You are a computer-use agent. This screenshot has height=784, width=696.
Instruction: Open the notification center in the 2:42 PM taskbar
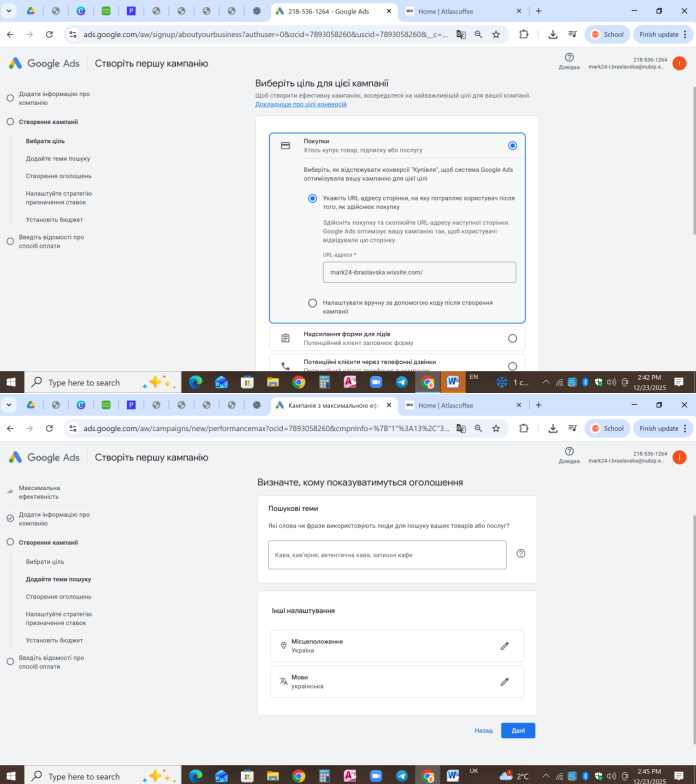pos(678,382)
